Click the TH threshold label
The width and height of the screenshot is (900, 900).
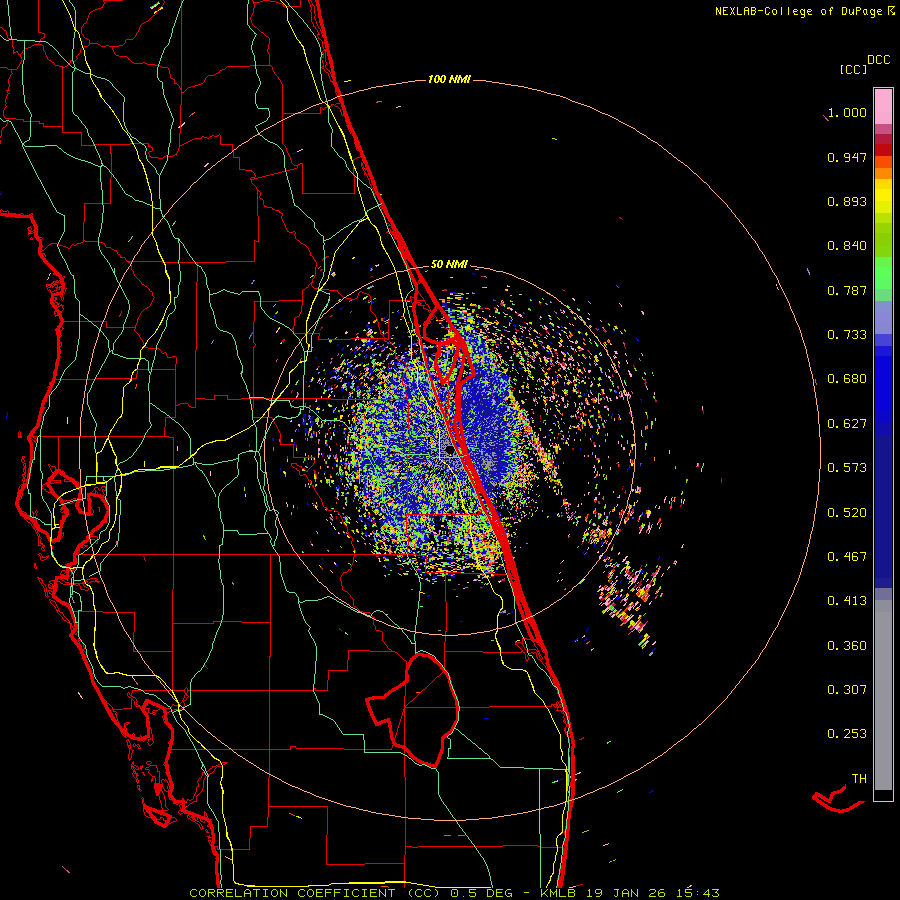click(x=859, y=779)
